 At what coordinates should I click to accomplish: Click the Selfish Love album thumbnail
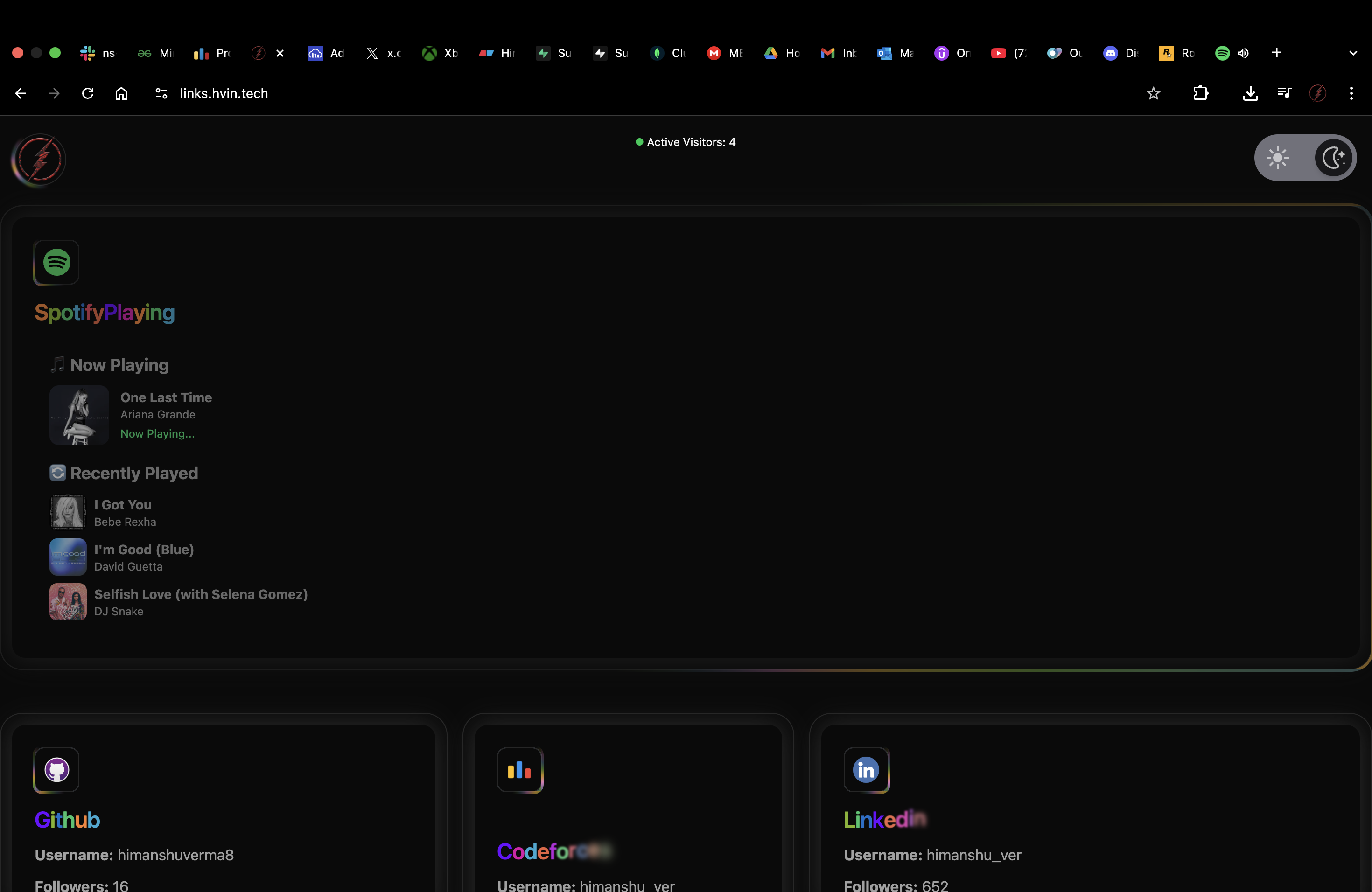tap(68, 602)
